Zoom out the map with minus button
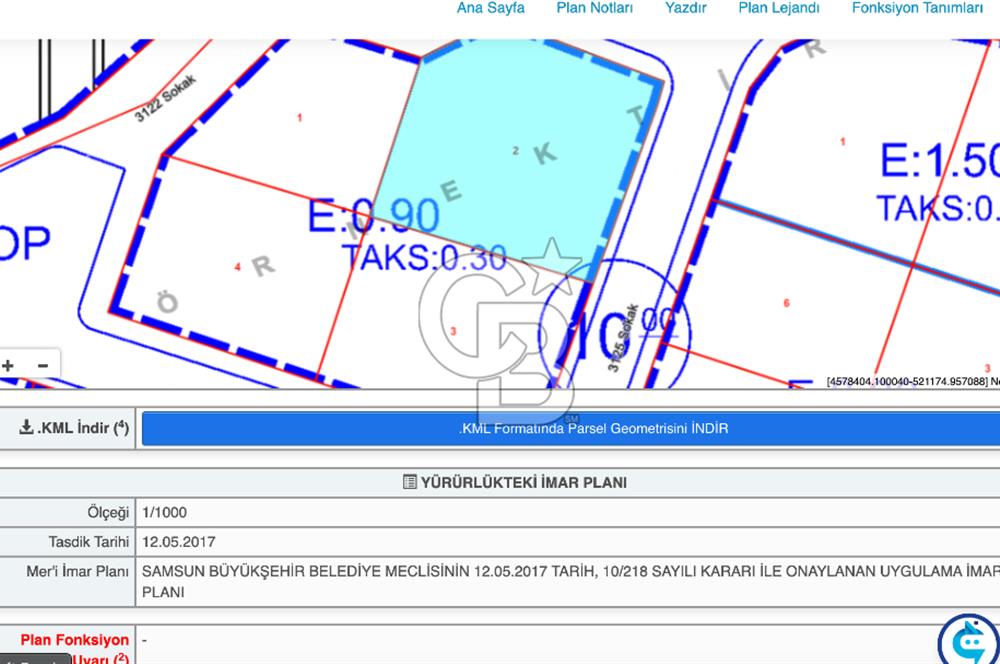Viewport: 1000px width, 664px height. pyautogui.click(x=43, y=366)
